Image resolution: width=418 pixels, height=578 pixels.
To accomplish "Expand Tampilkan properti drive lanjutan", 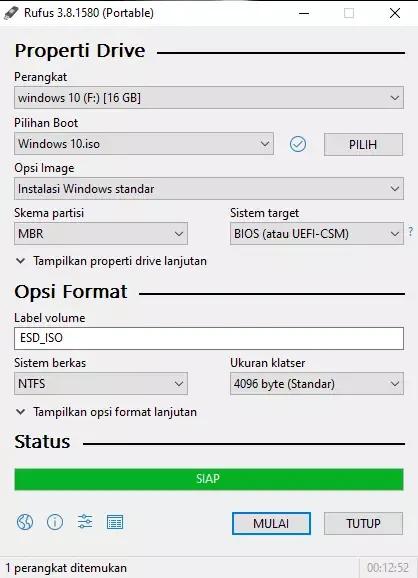I will 111,261.
